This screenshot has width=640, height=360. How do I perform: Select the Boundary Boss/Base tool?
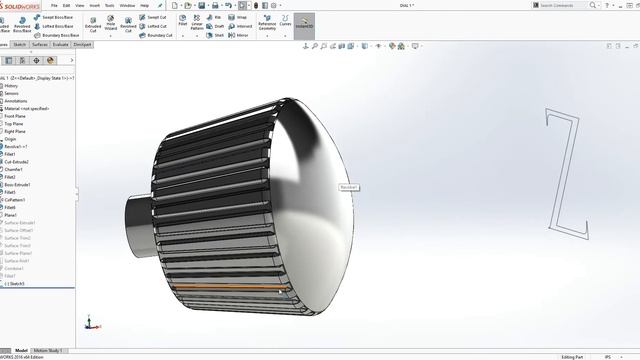[x=57, y=35]
